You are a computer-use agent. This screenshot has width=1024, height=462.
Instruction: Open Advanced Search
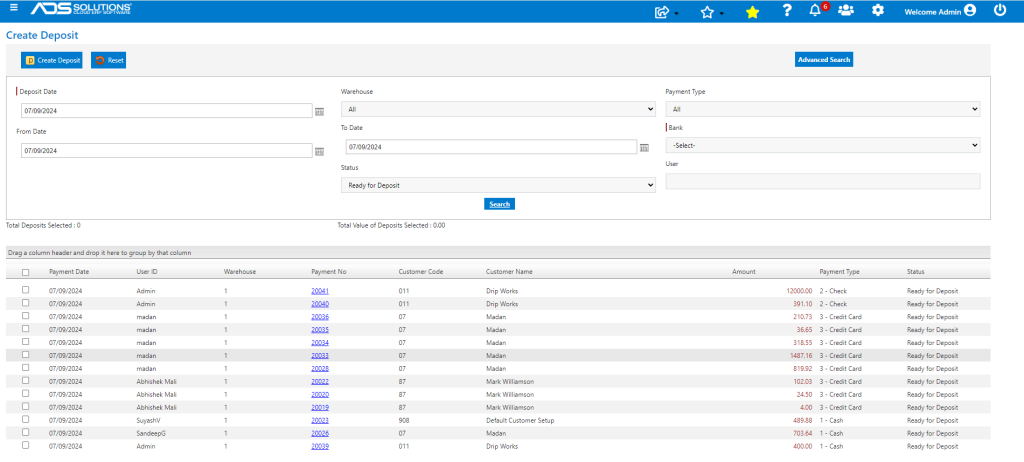point(824,59)
